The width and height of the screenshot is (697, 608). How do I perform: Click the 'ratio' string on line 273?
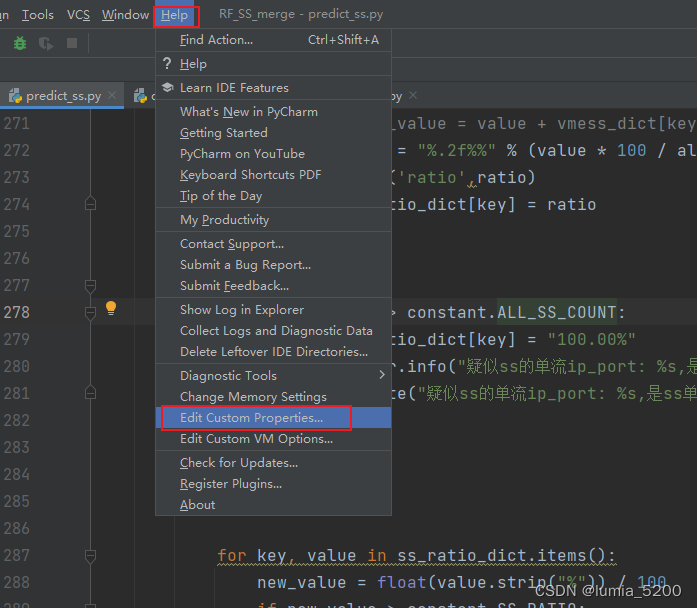(x=432, y=177)
